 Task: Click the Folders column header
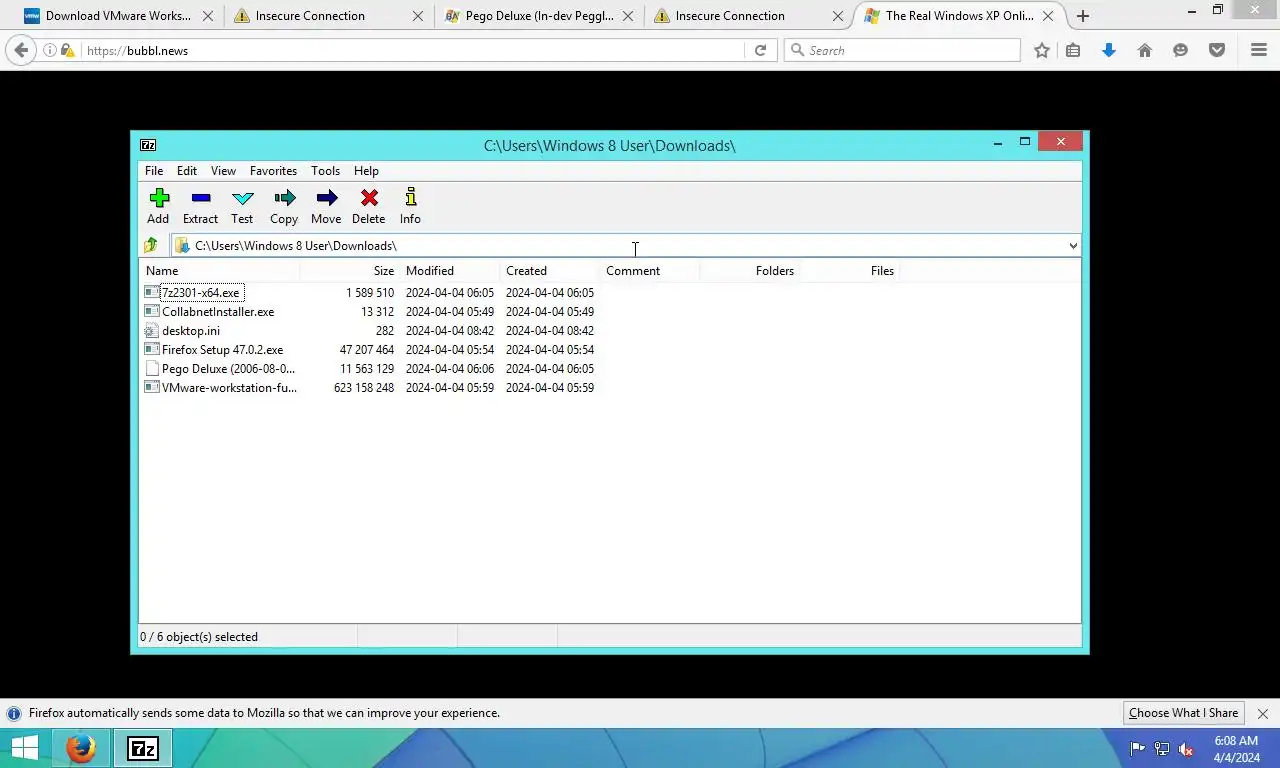click(x=750, y=271)
